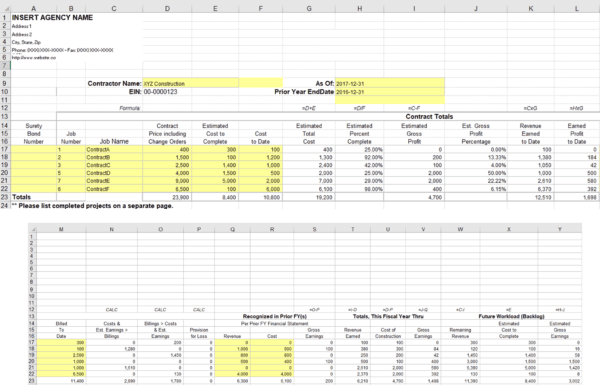Viewport: 600px width, 385px height.
Task: Click the '92.00%' percent complete cell
Action: [x=359, y=157]
